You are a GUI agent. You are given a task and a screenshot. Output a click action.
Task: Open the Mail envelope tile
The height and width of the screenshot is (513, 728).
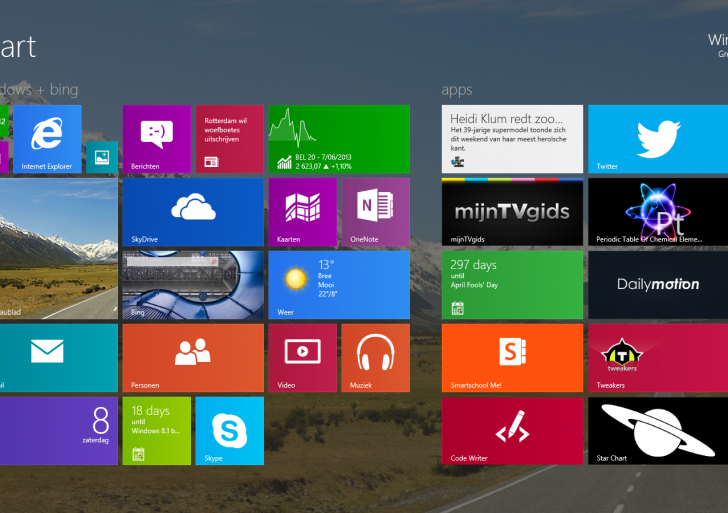58,357
